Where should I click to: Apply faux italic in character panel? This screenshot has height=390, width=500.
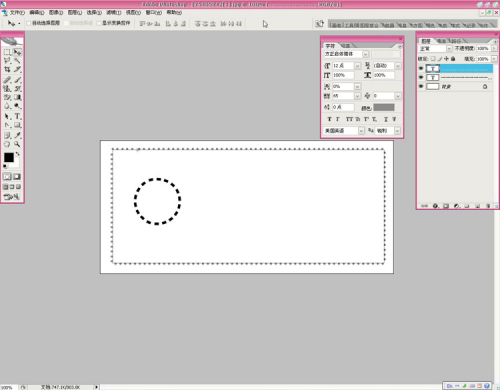click(x=338, y=119)
